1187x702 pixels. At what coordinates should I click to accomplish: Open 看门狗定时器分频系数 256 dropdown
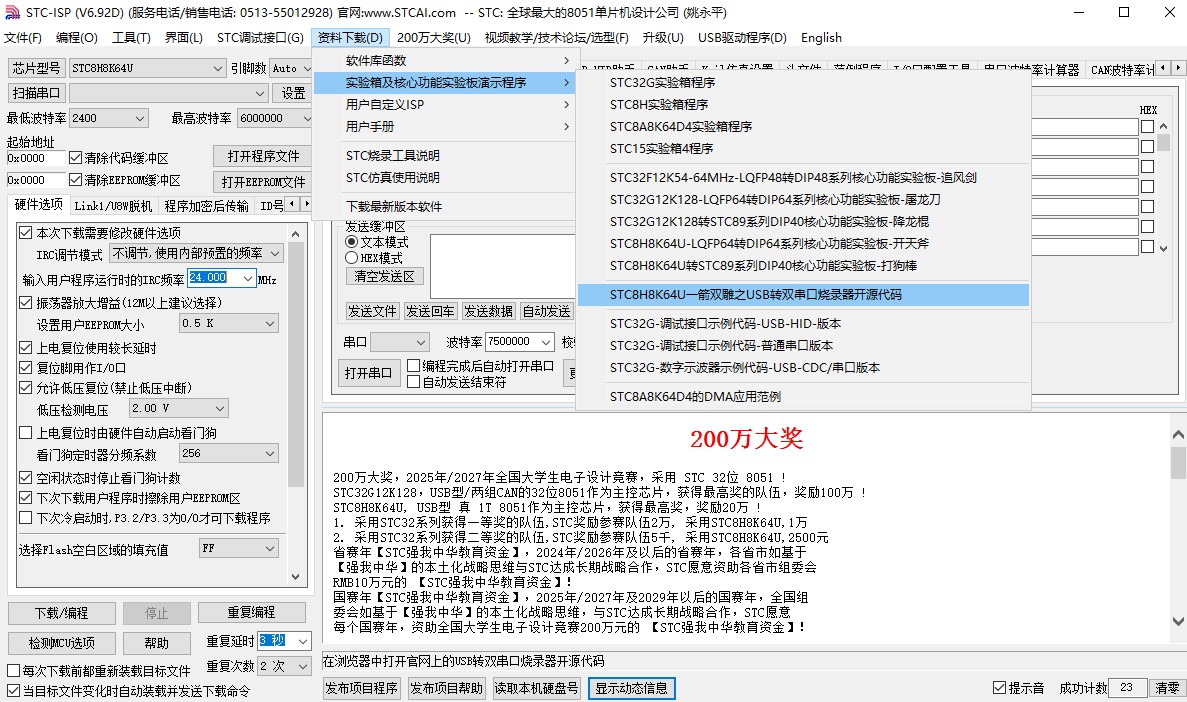[229, 454]
